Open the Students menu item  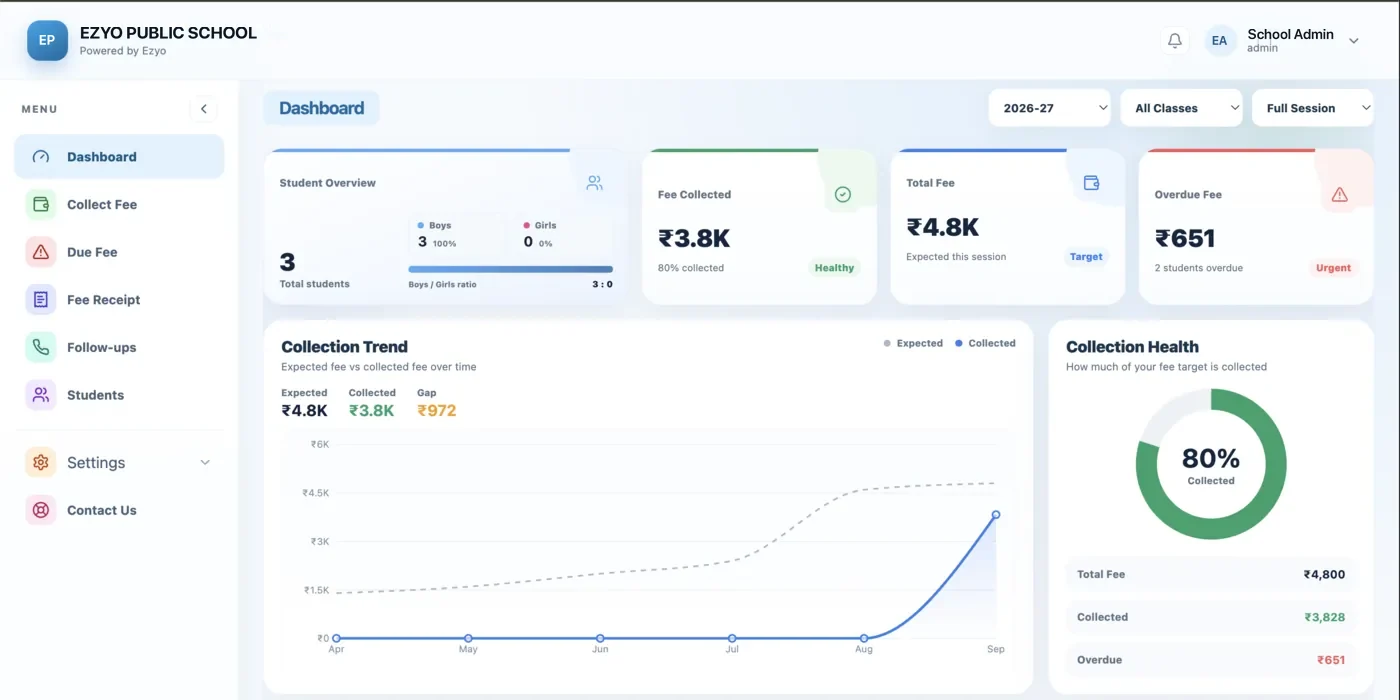click(x=119, y=395)
